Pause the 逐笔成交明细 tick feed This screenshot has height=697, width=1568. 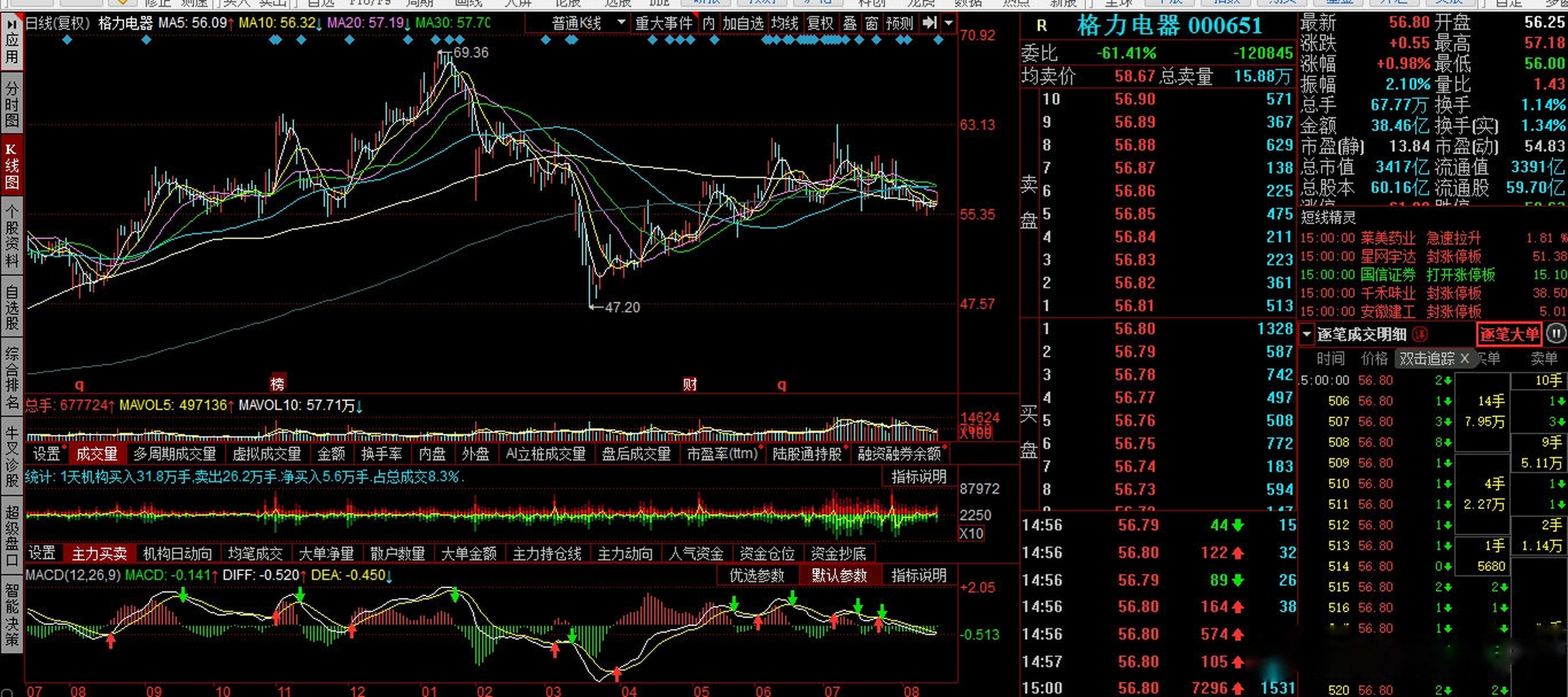[x=1556, y=333]
